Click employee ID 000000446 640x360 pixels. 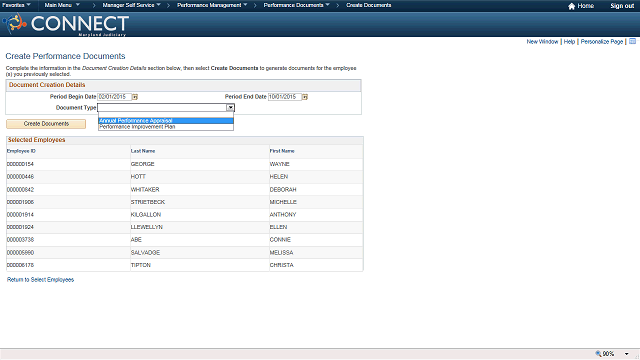point(20,177)
